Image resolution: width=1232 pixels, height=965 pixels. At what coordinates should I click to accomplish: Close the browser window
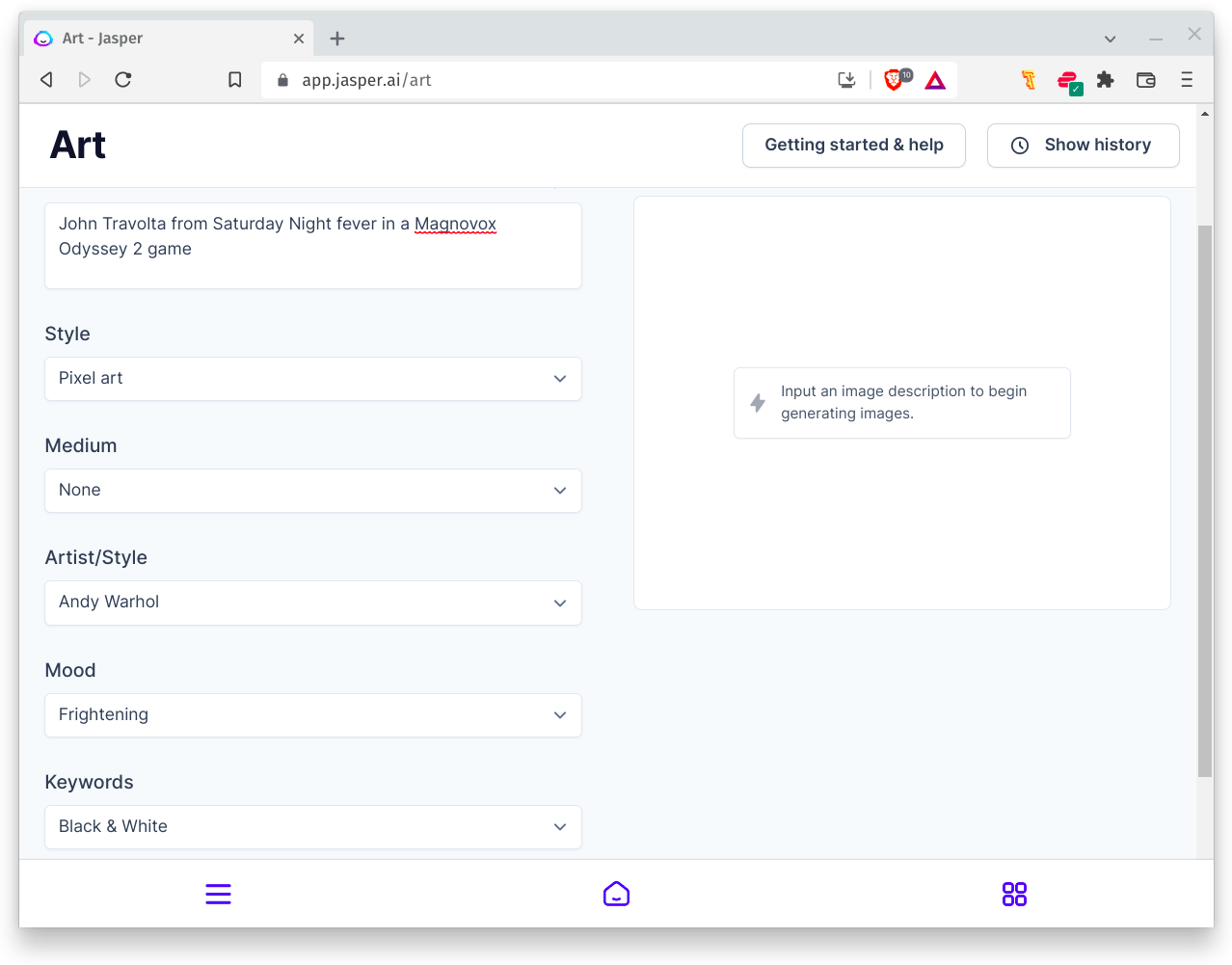coord(1194,34)
